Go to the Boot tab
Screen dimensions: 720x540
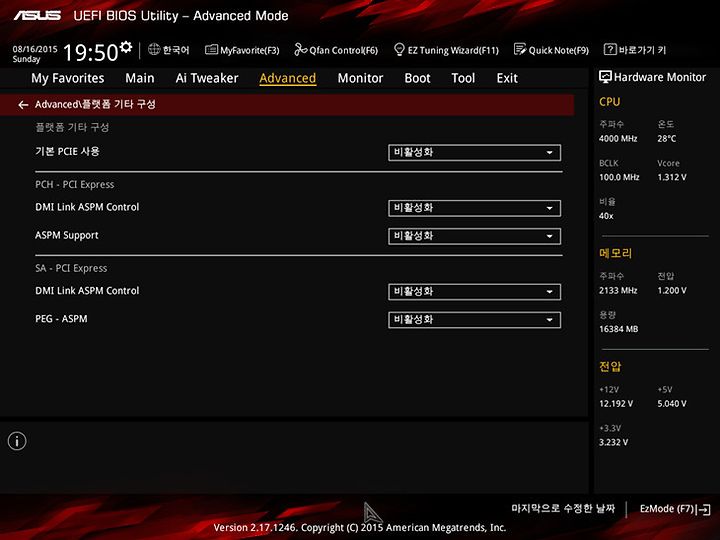417,78
